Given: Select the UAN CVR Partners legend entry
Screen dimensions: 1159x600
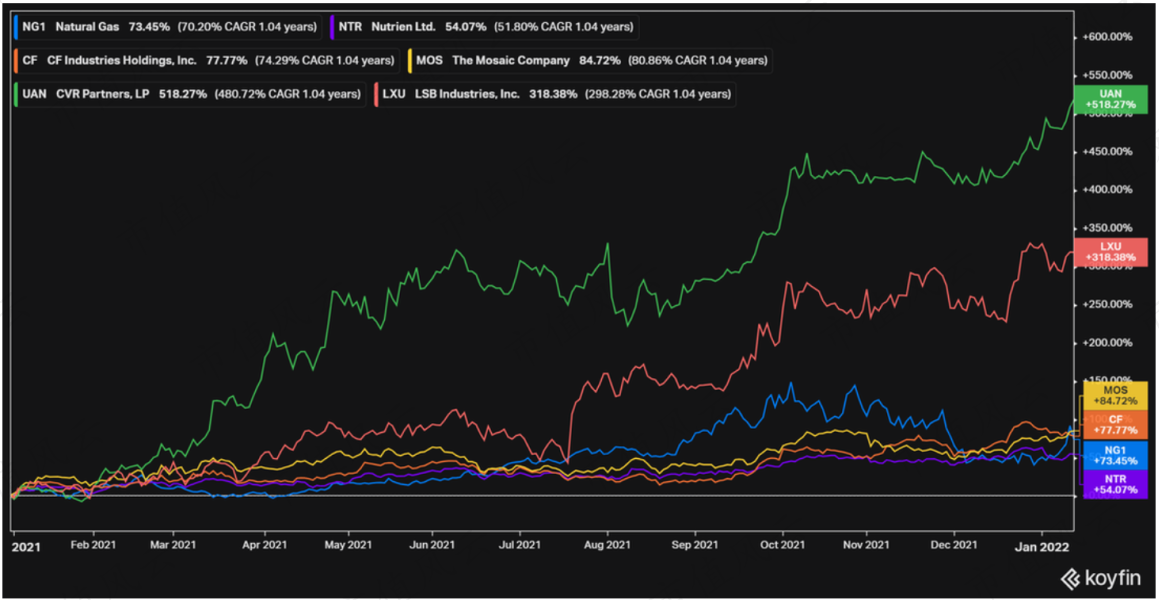Looking at the screenshot, I should click(188, 94).
